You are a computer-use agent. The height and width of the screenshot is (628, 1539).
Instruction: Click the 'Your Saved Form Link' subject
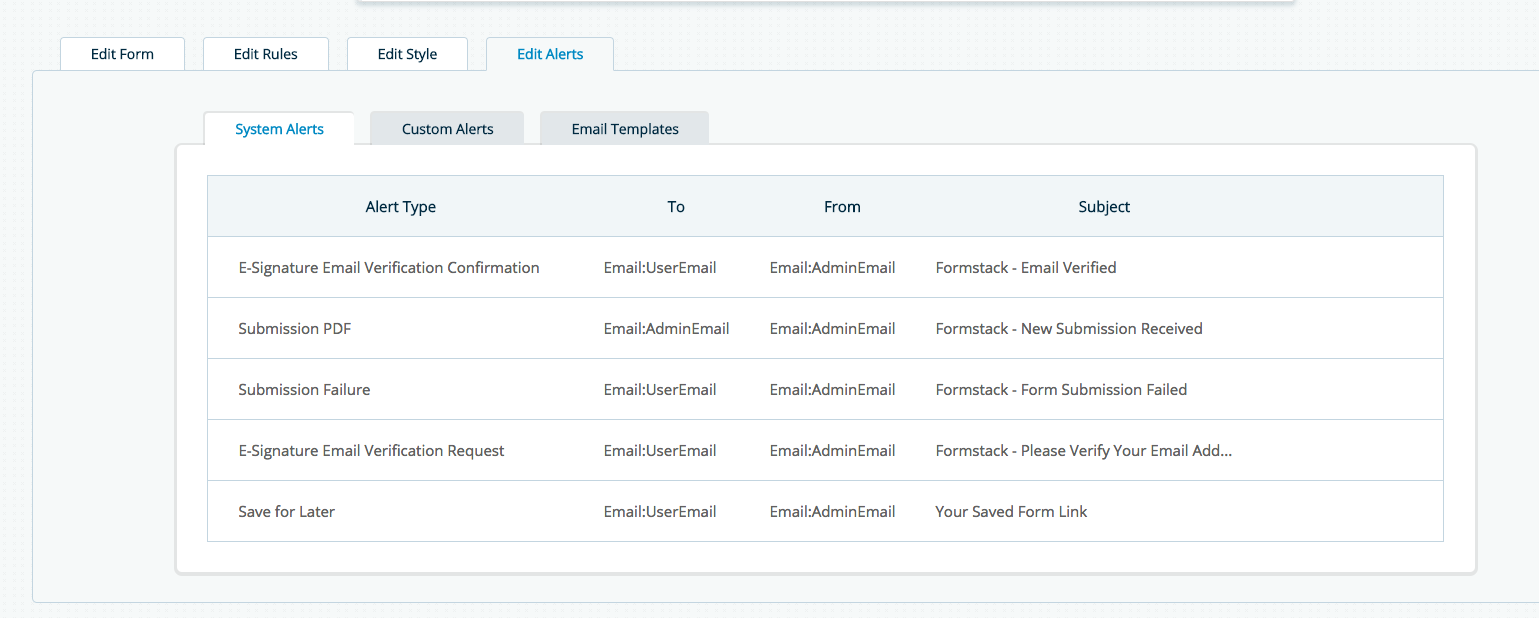[x=1011, y=512]
